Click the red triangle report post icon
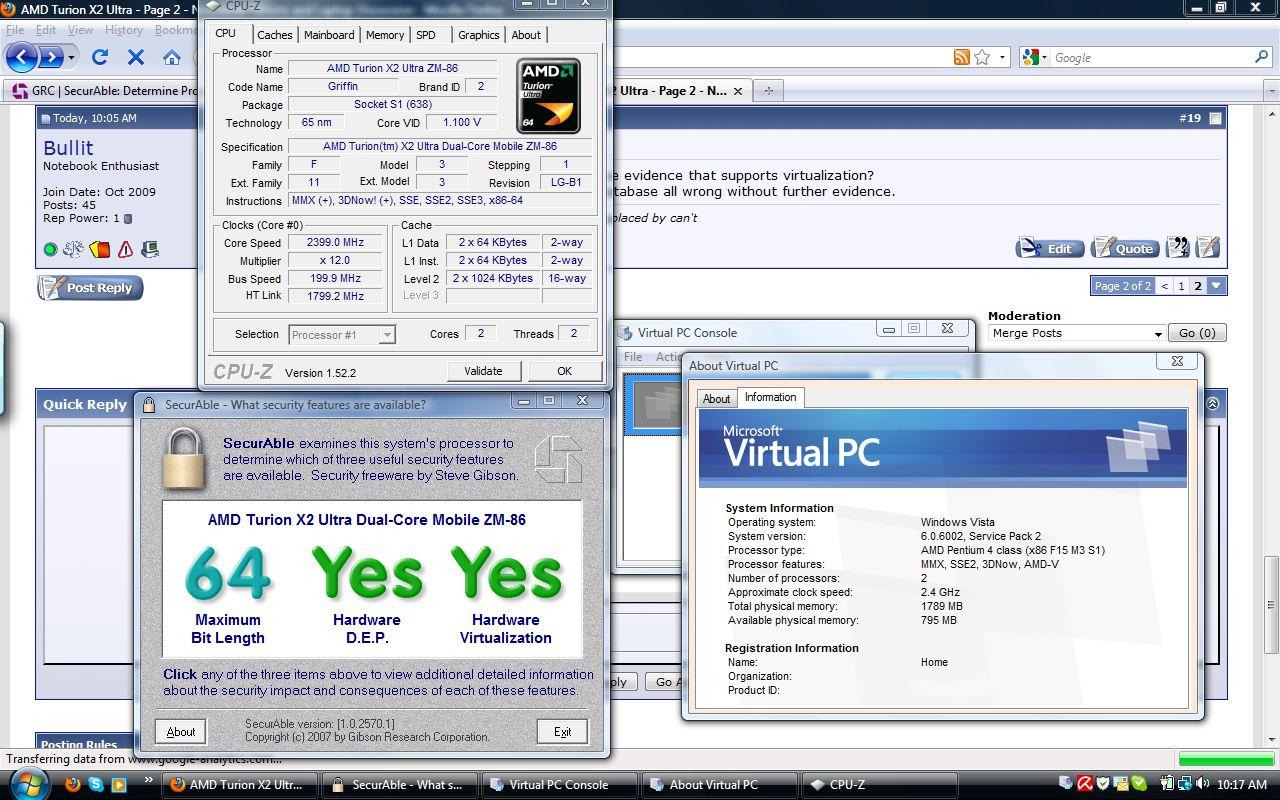The image size is (1280, 800). point(125,249)
